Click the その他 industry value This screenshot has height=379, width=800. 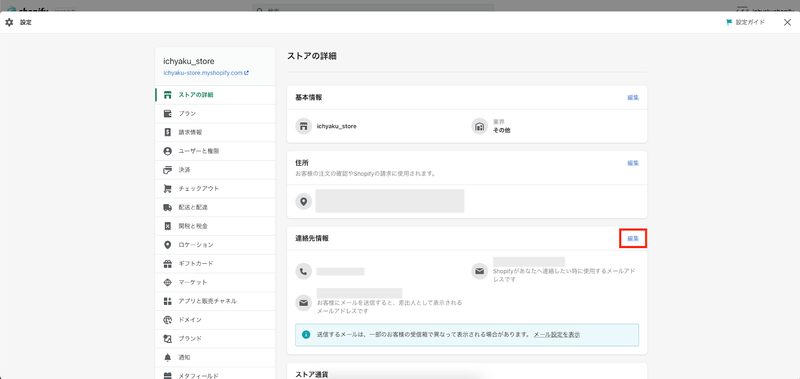[x=502, y=130]
